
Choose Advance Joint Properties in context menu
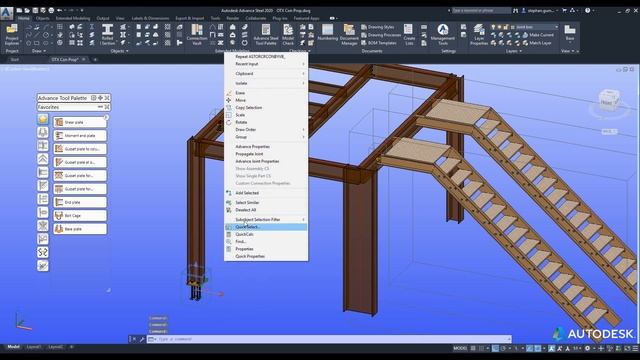click(x=266, y=161)
